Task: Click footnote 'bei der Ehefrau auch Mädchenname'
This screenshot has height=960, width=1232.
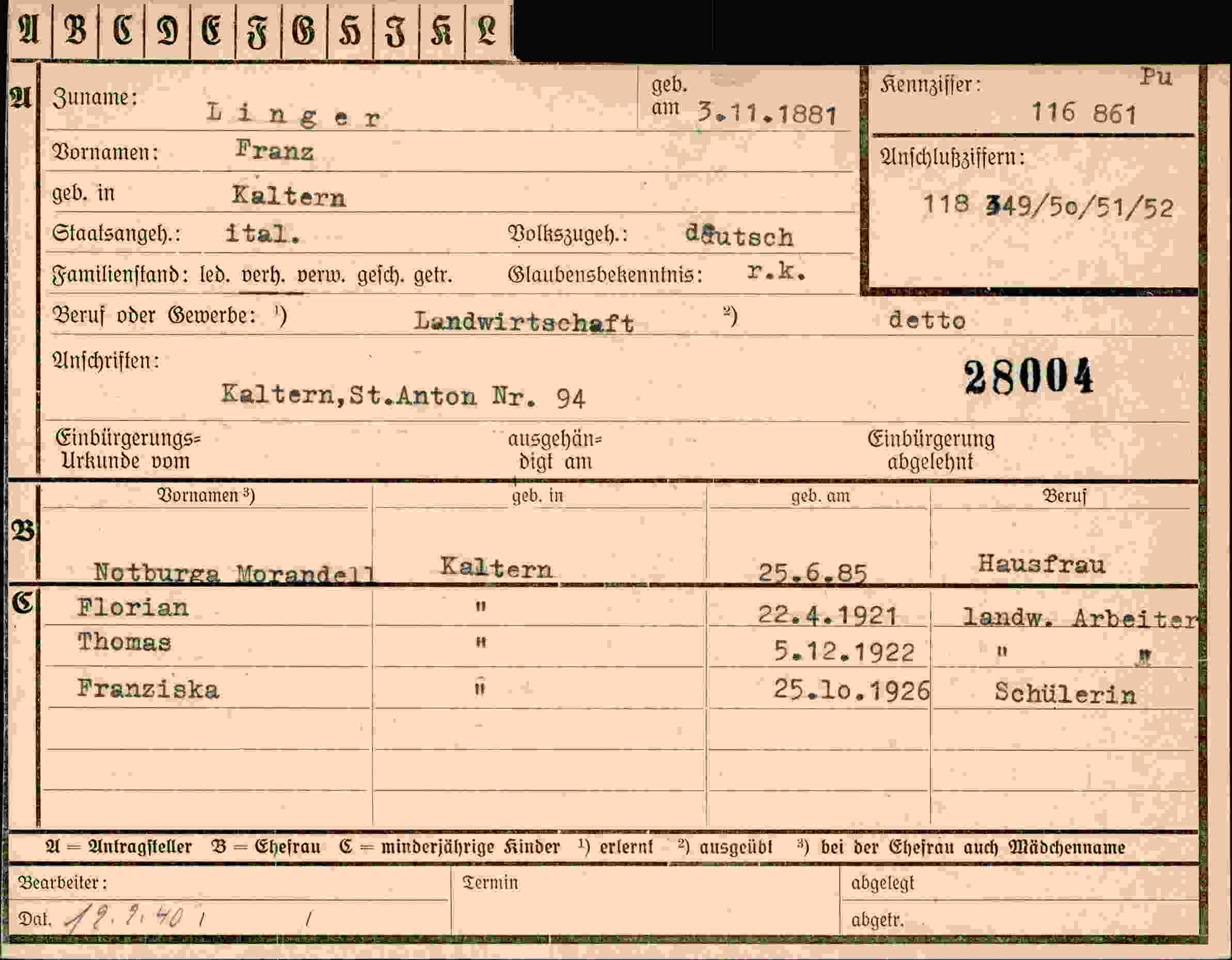Action: pyautogui.click(x=973, y=847)
